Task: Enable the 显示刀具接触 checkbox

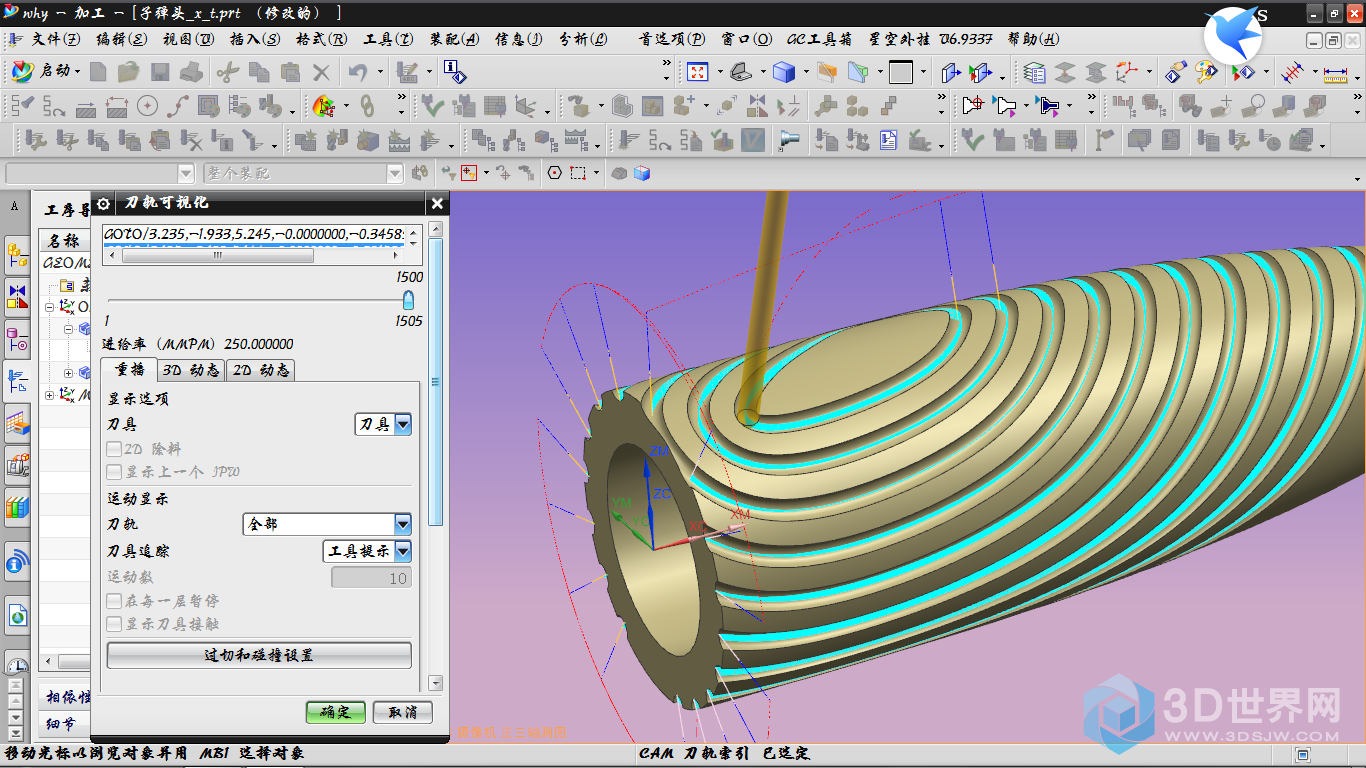Action: tap(114, 624)
